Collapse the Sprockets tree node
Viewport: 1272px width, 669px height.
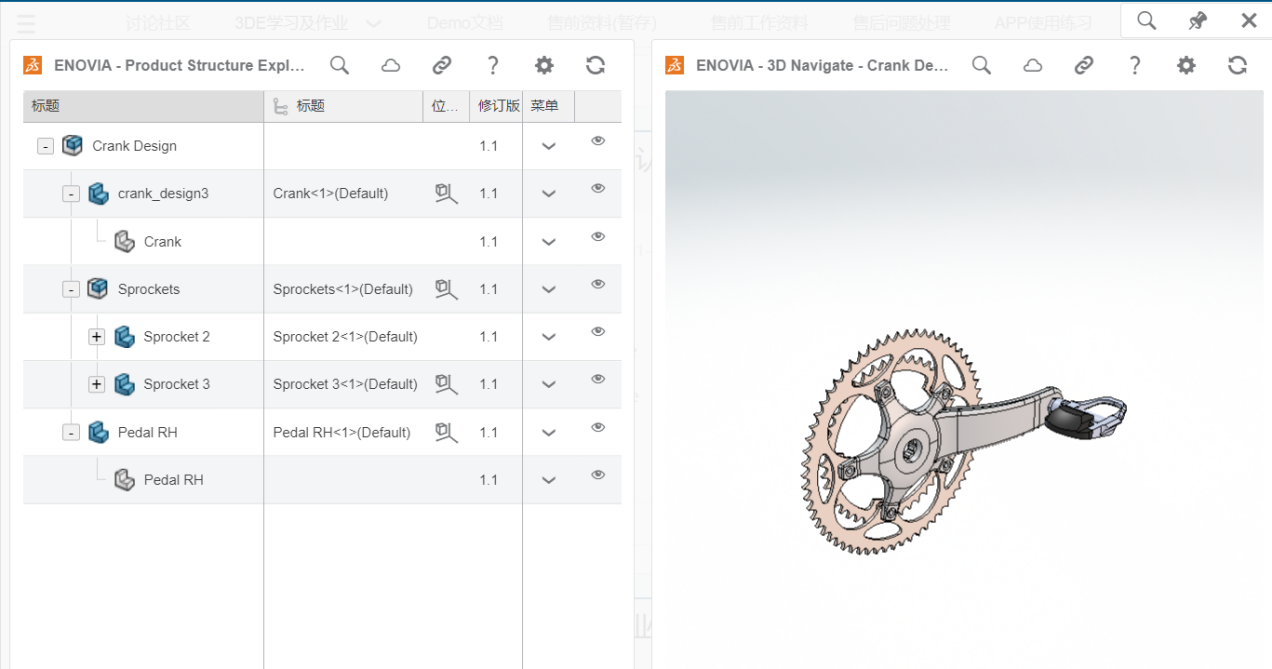71,289
